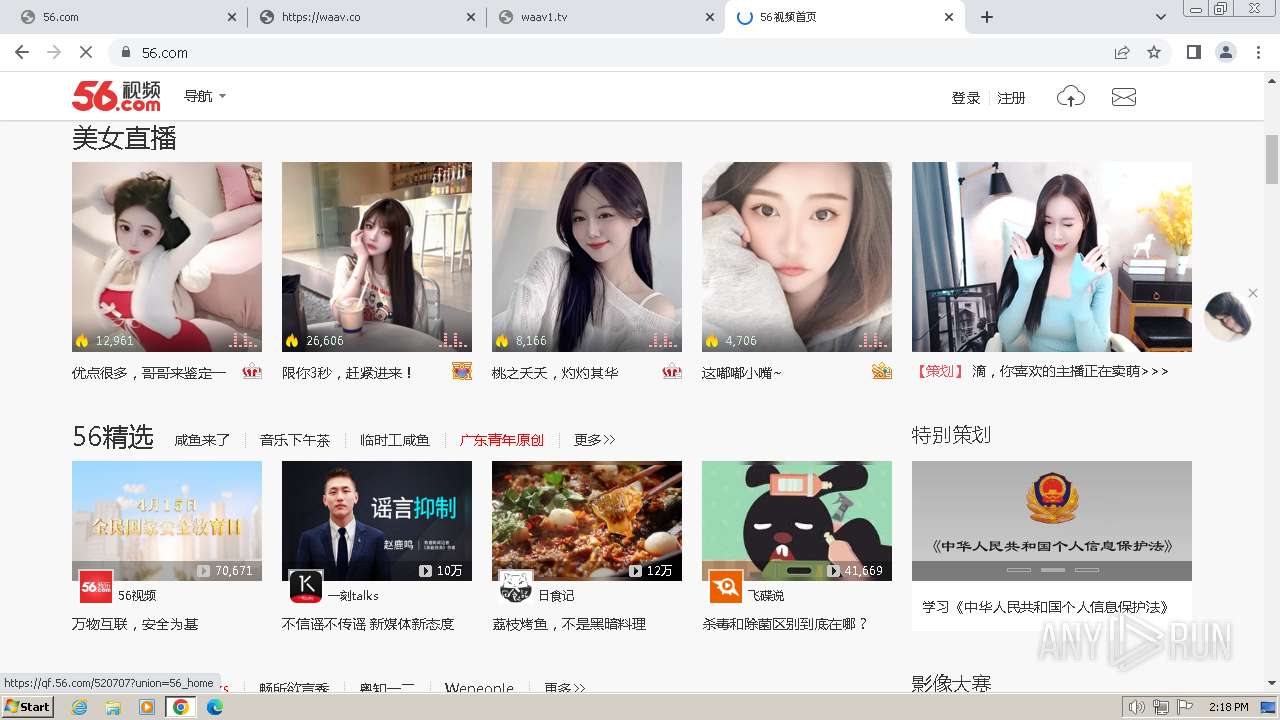1280x720 pixels.
Task: Open the mail messages icon
Action: [1124, 97]
